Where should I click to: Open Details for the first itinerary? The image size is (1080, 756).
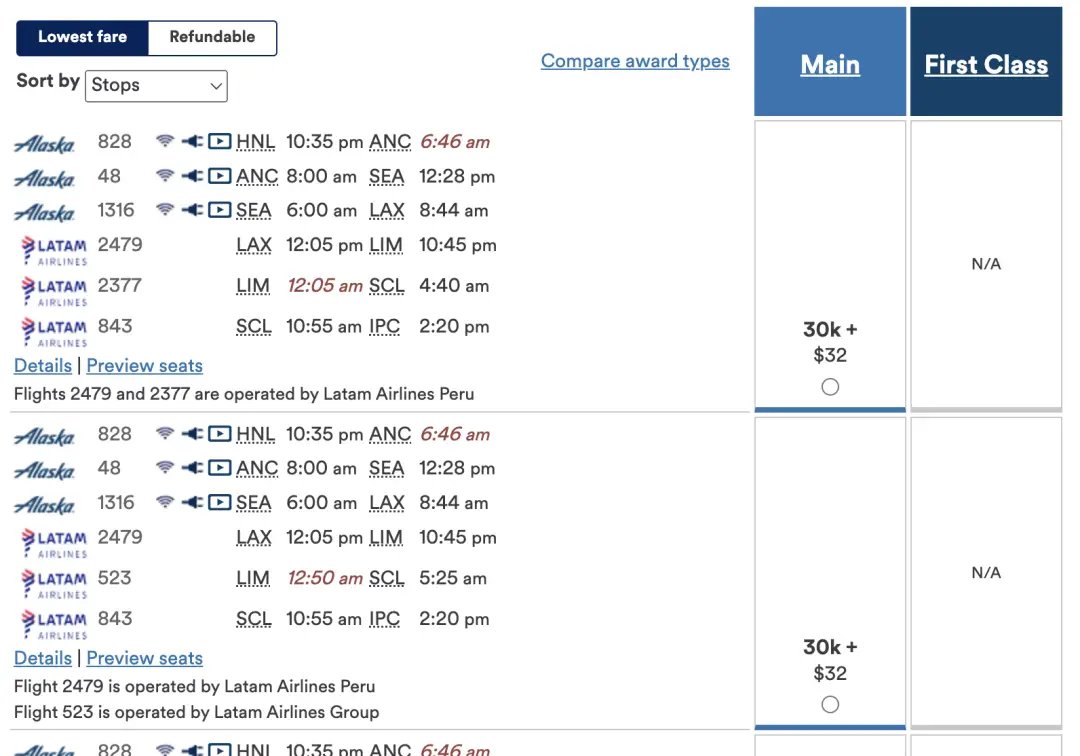pos(43,366)
